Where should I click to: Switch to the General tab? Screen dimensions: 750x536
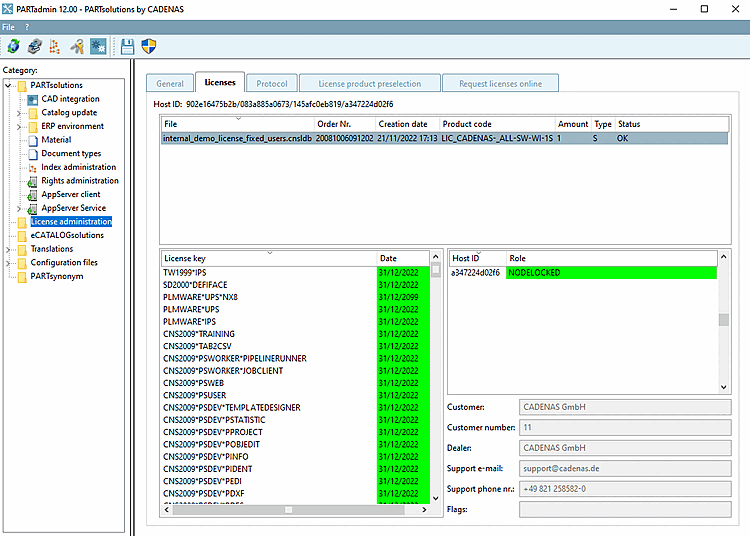[169, 84]
